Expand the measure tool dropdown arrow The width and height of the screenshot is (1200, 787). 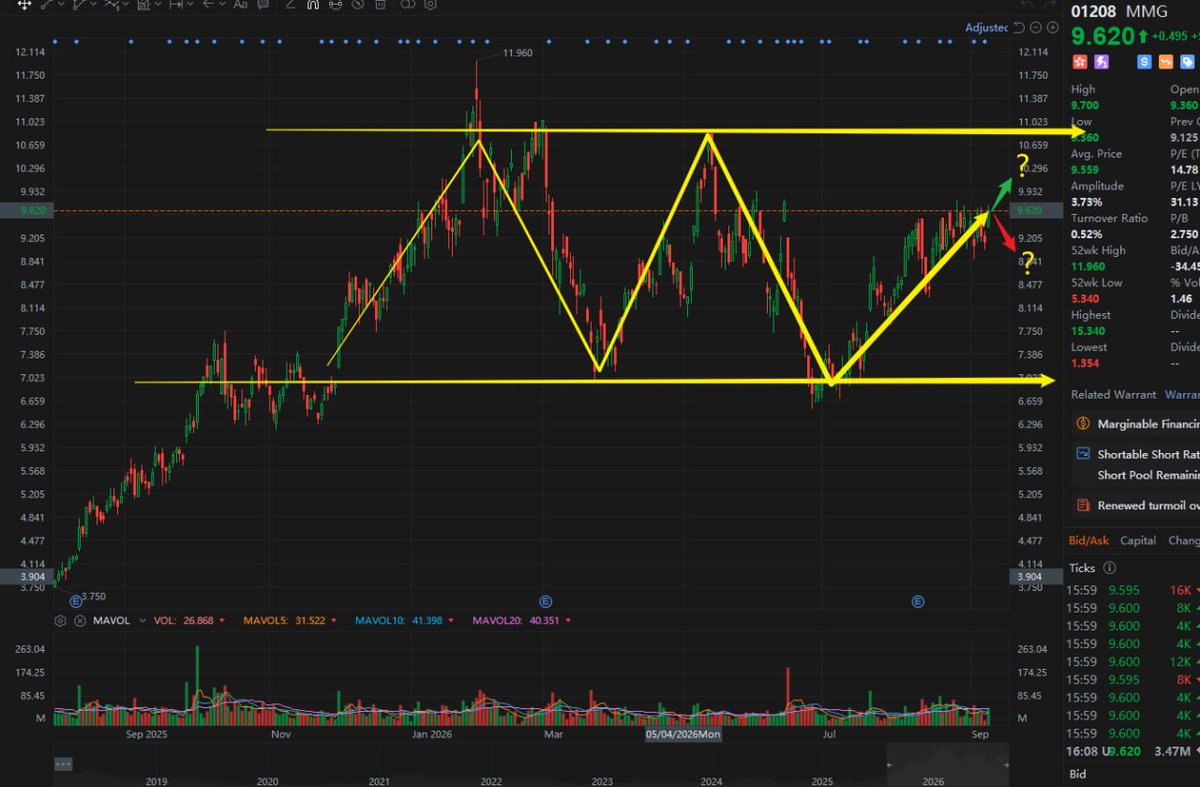[x=190, y=4]
